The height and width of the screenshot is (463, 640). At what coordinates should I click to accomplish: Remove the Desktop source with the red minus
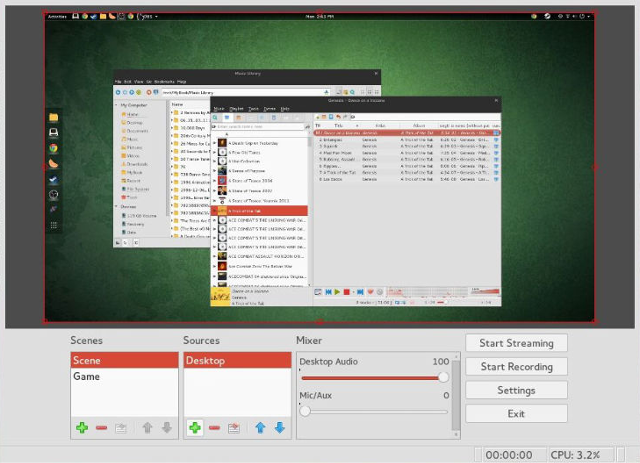click(x=214, y=427)
